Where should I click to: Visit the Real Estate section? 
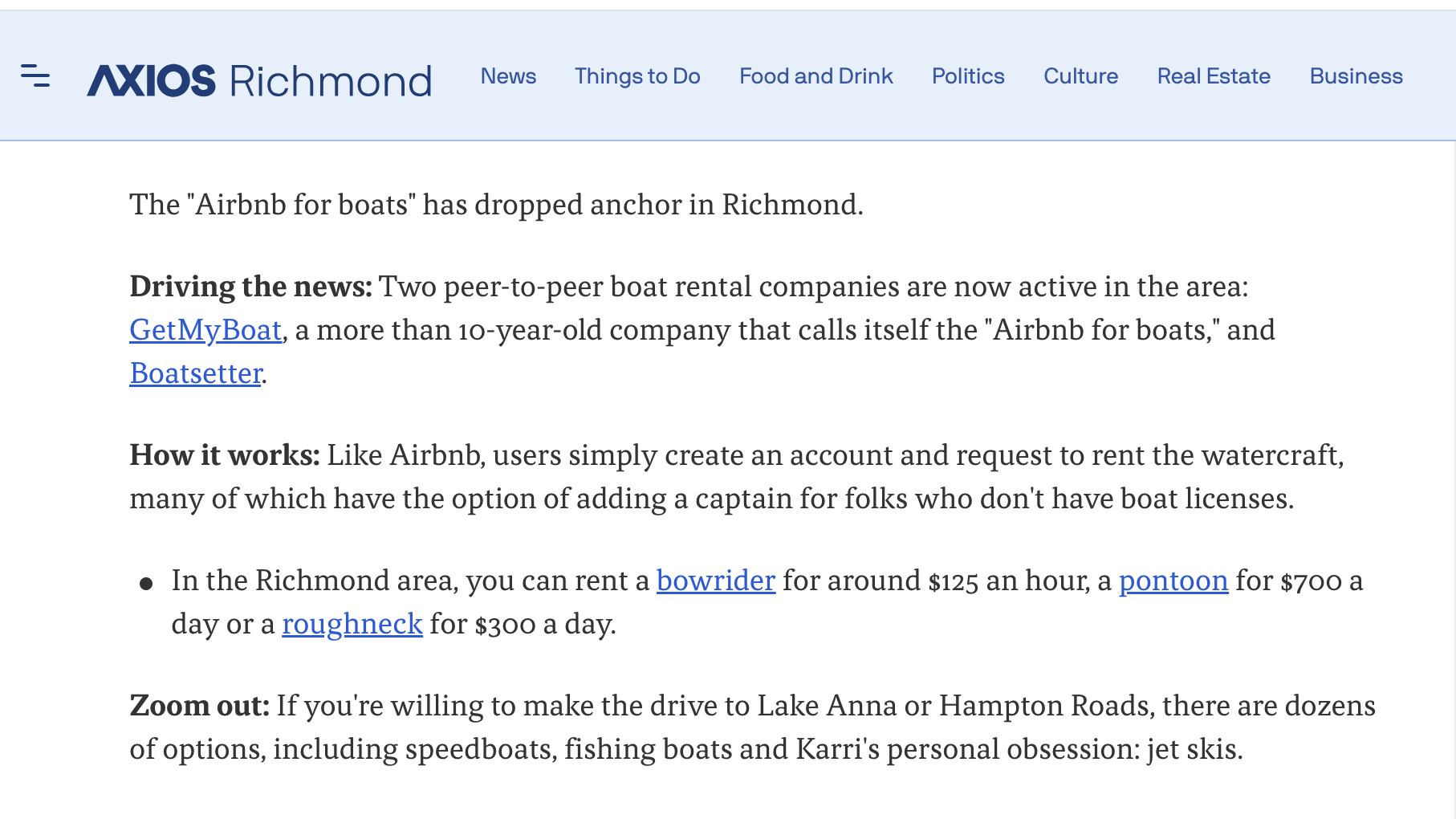pos(1214,76)
